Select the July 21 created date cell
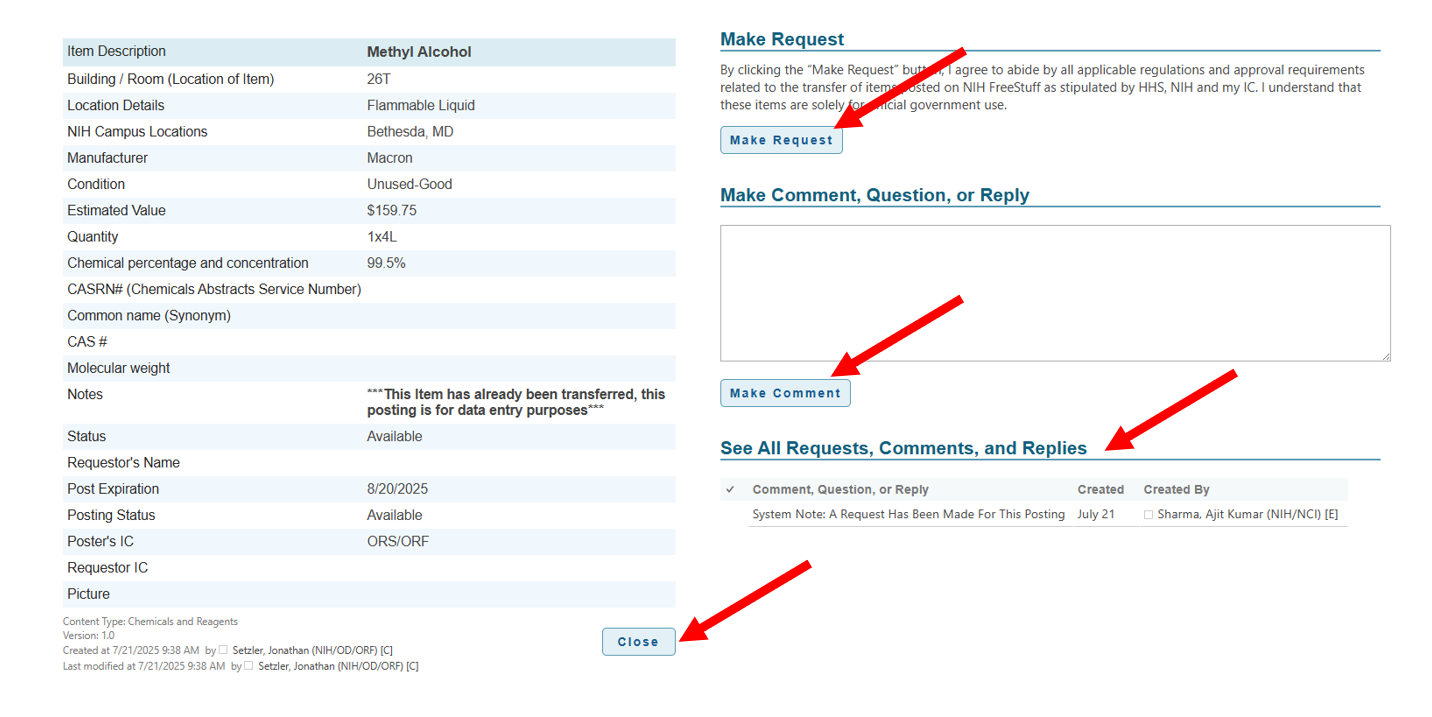Viewport: 1432px width, 717px height. [1095, 515]
